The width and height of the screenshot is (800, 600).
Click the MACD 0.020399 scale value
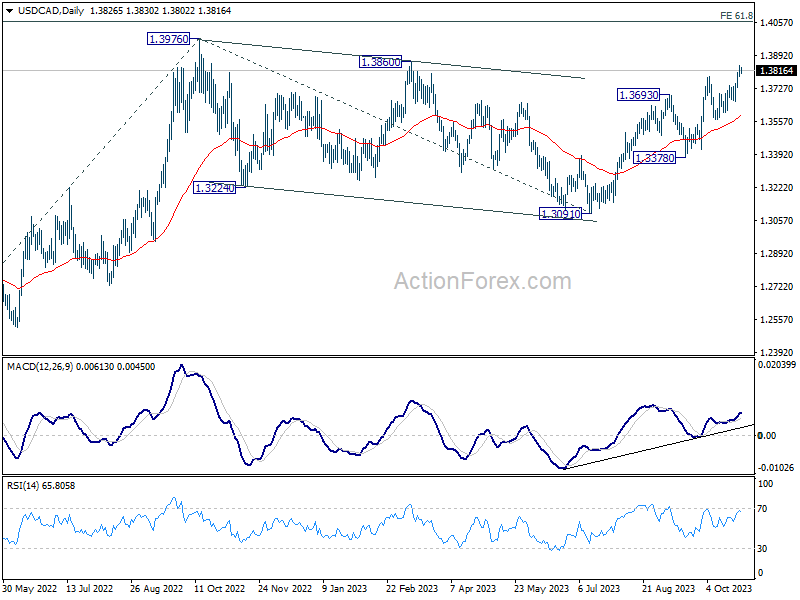point(776,365)
